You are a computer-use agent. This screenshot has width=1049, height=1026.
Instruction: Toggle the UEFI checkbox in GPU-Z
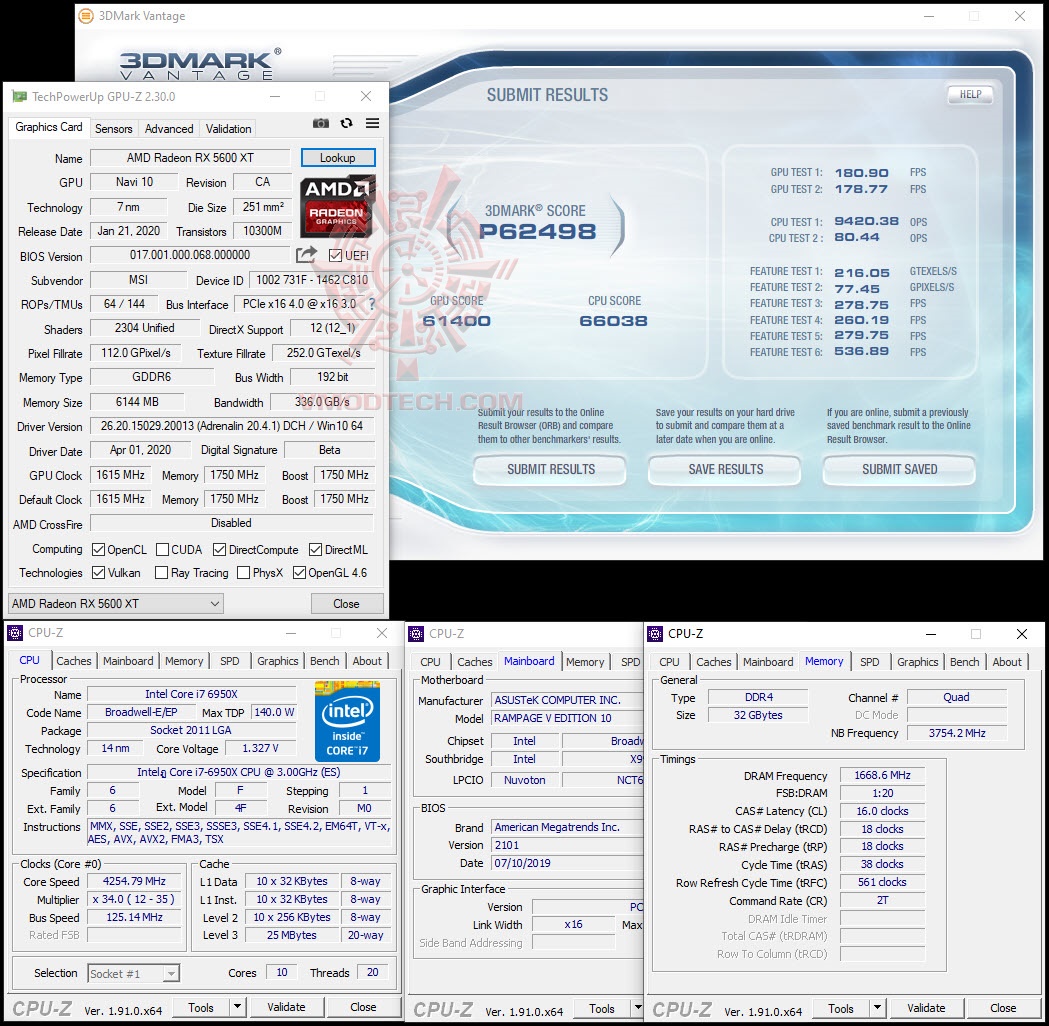click(x=335, y=255)
